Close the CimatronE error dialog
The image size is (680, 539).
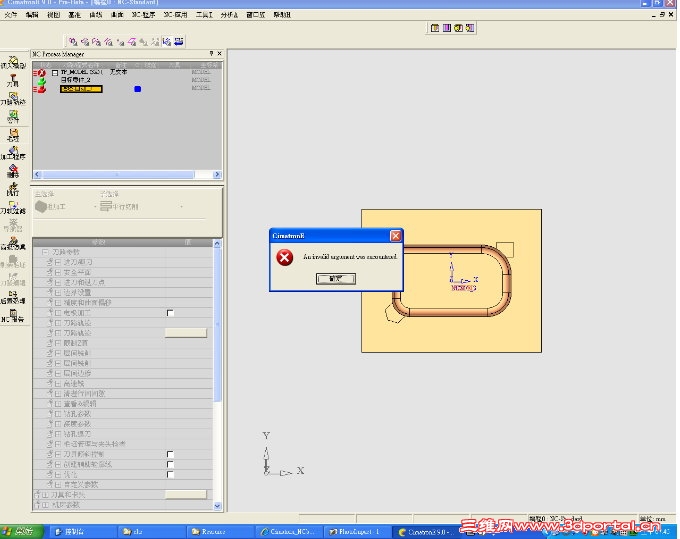(x=396, y=236)
